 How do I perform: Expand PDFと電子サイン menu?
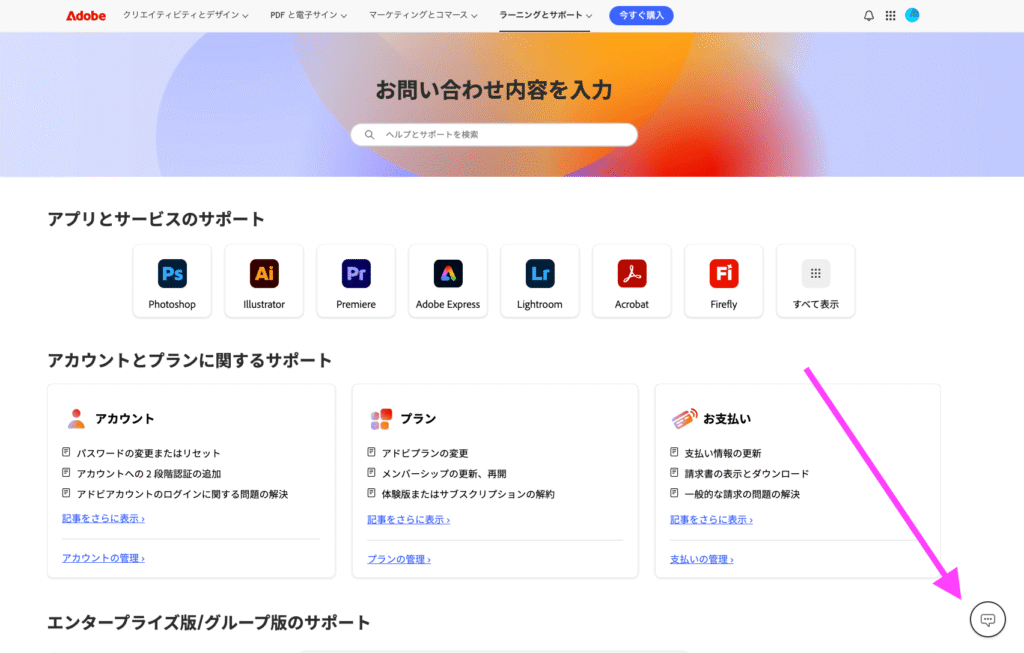pos(308,15)
